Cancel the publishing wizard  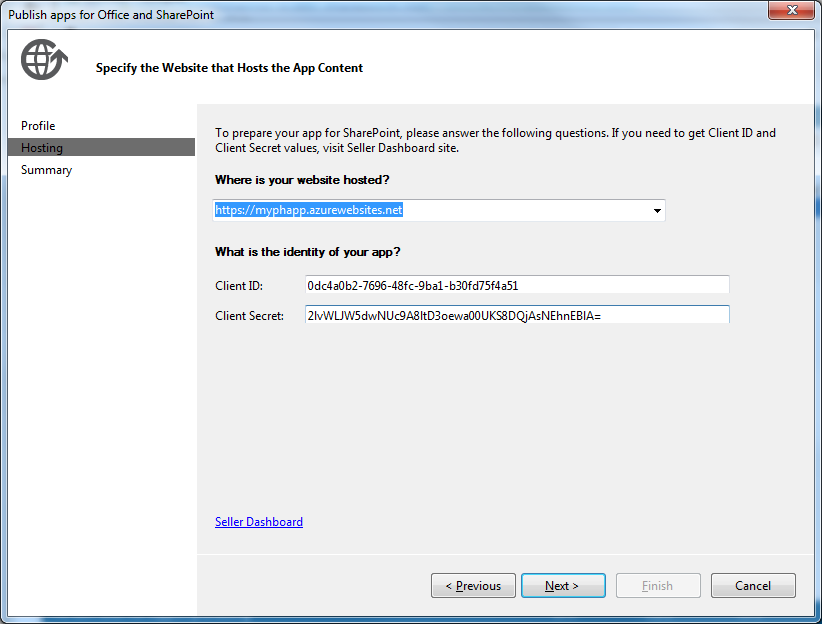(x=753, y=586)
